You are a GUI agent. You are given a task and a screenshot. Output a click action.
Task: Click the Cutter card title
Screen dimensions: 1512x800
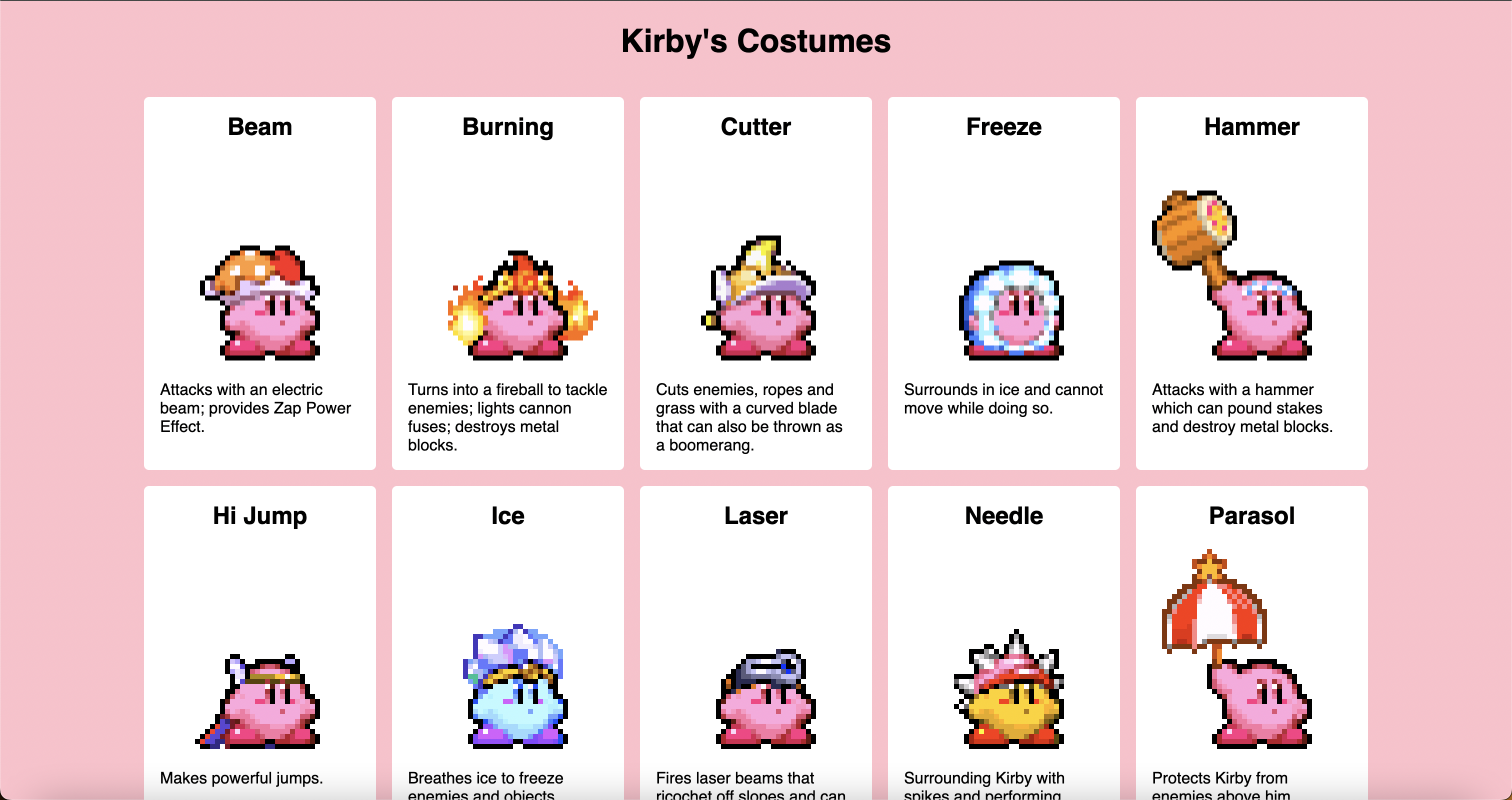755,127
